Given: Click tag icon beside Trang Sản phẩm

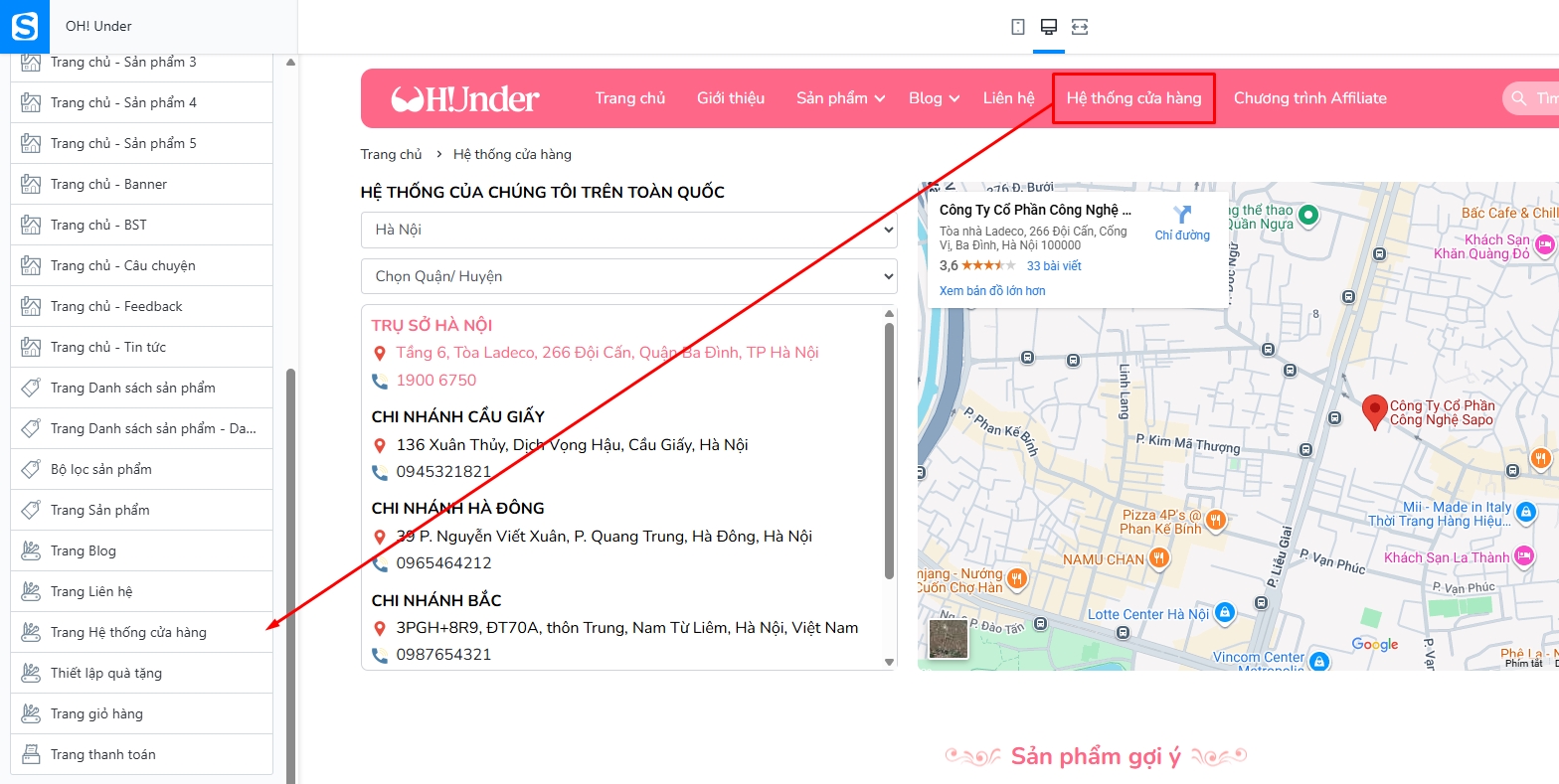Looking at the screenshot, I should pos(31,510).
